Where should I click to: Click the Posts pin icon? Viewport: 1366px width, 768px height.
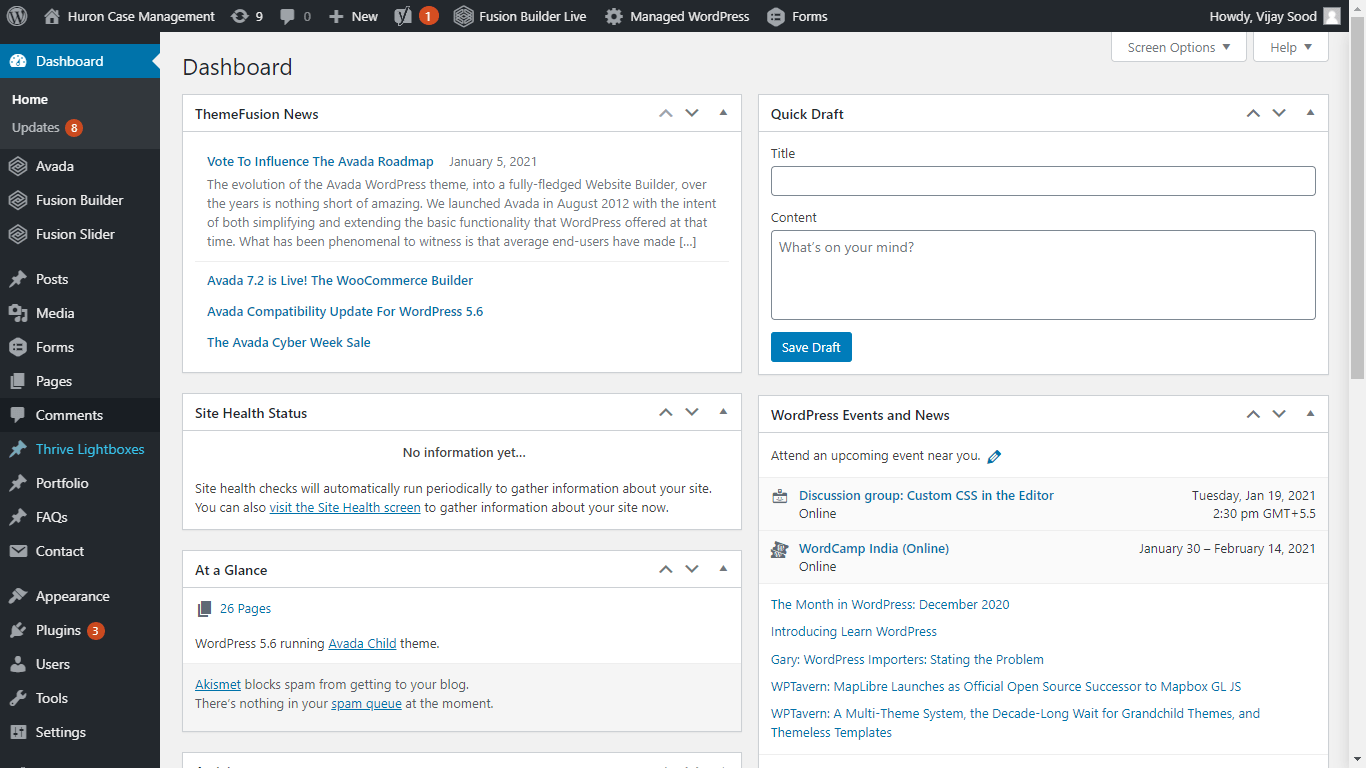(18, 279)
